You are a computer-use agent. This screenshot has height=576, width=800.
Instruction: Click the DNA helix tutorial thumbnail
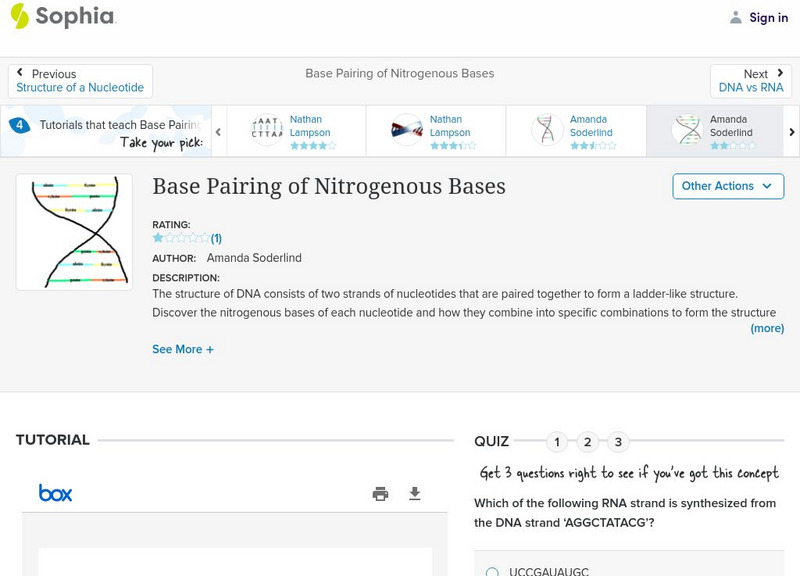coord(74,232)
